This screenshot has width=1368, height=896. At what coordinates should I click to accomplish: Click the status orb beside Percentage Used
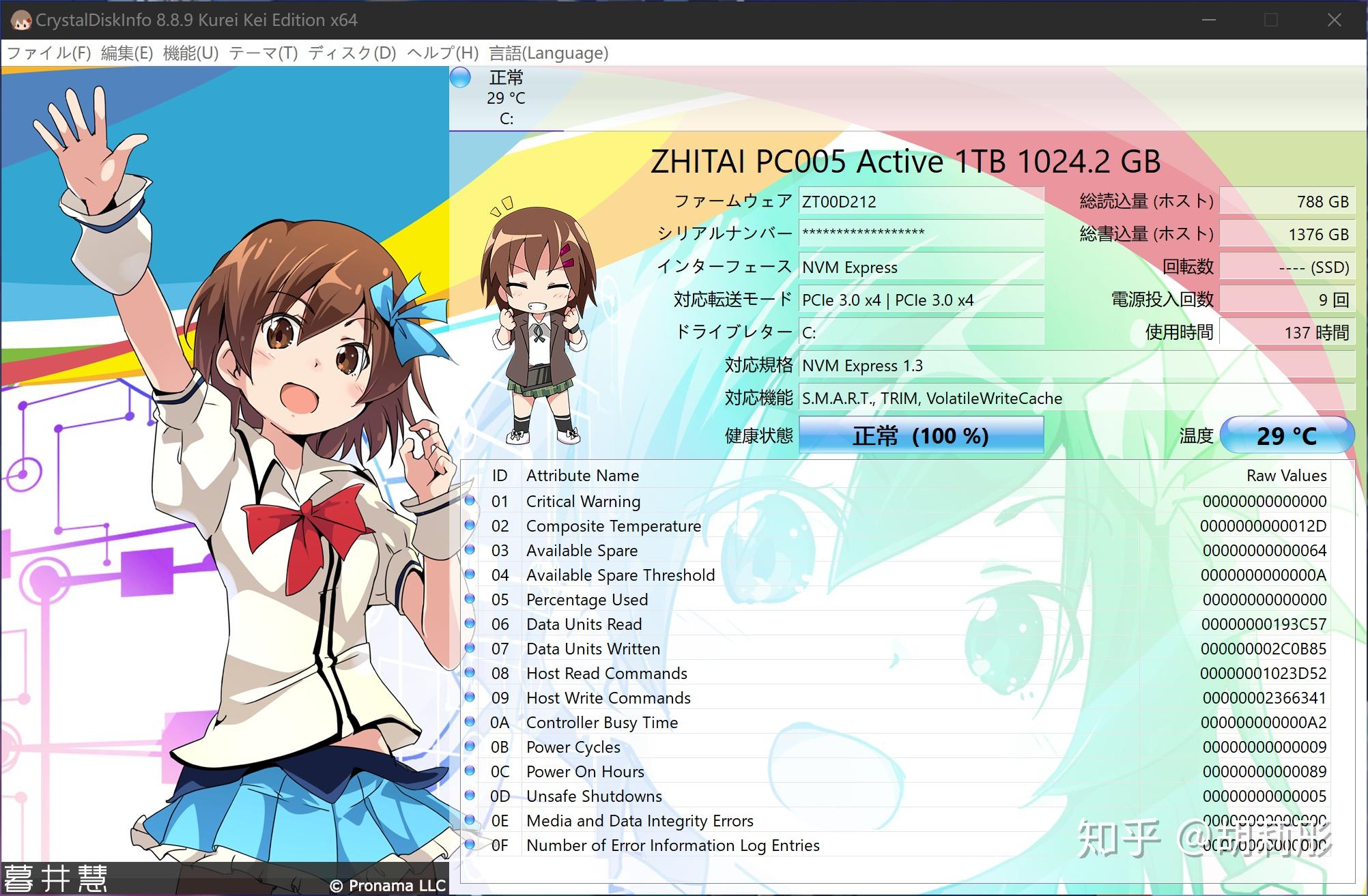470,599
